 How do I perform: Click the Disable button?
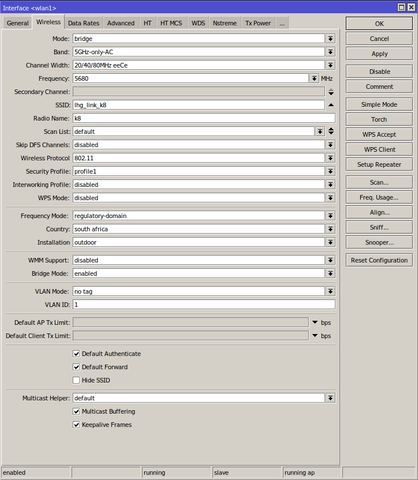(379, 71)
